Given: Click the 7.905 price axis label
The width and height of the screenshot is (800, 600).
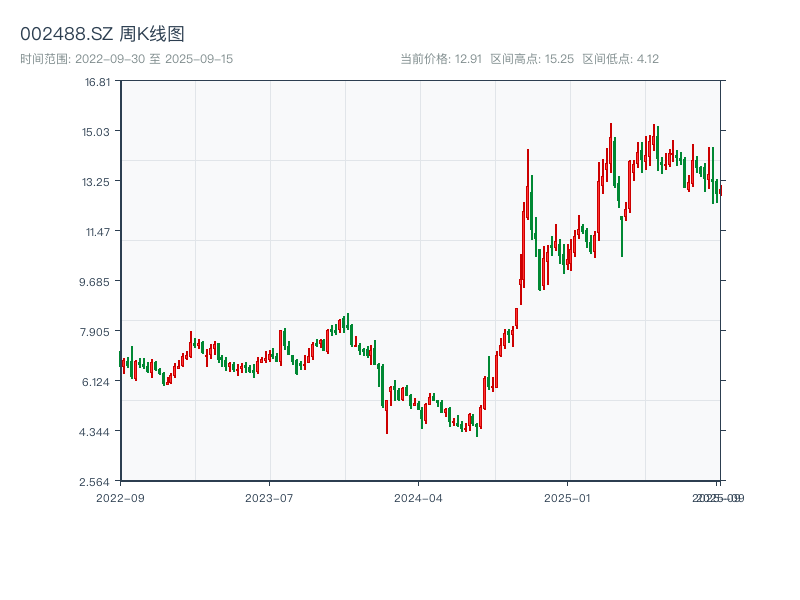Looking at the screenshot, I should click(x=97, y=331).
